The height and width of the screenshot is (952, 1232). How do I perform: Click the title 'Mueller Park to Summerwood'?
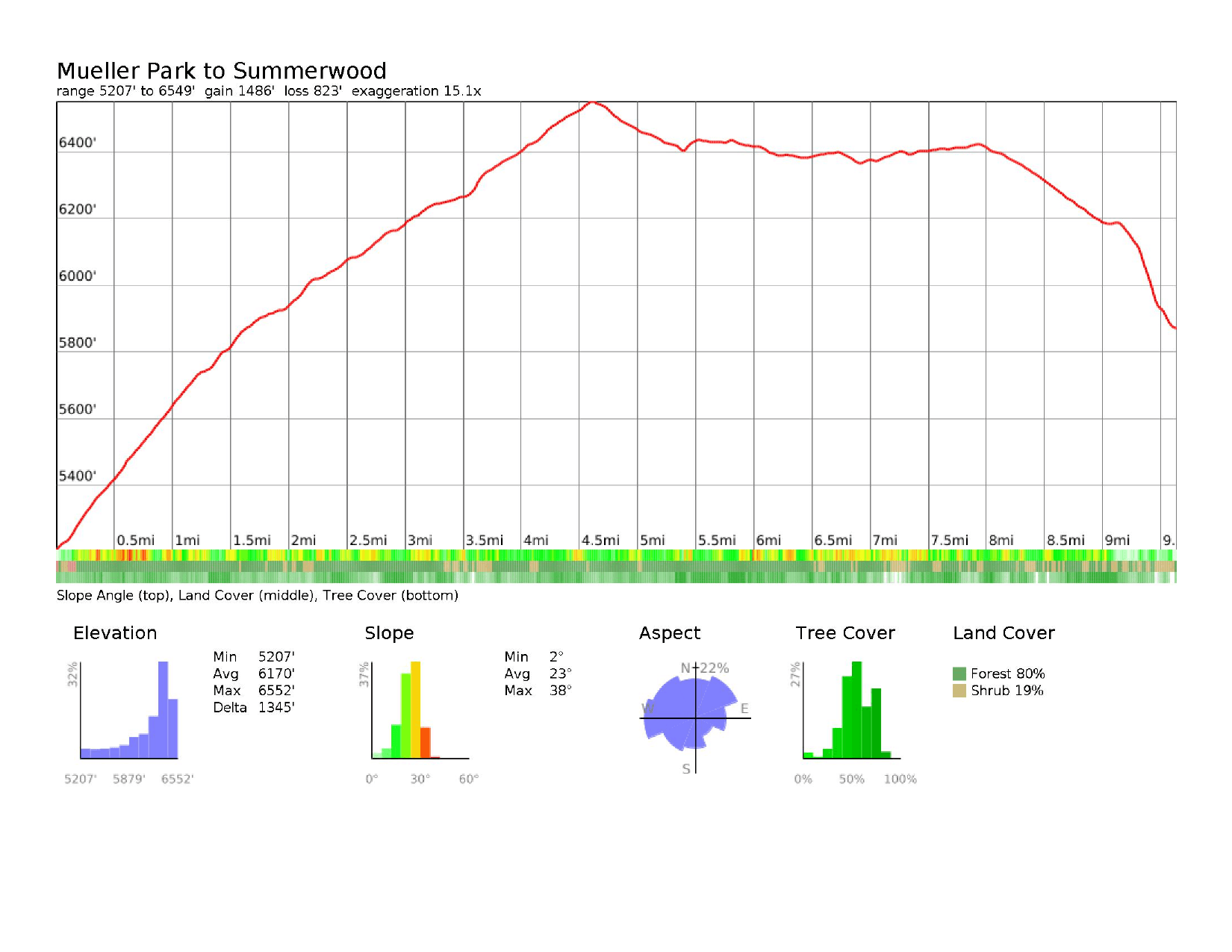coord(222,71)
